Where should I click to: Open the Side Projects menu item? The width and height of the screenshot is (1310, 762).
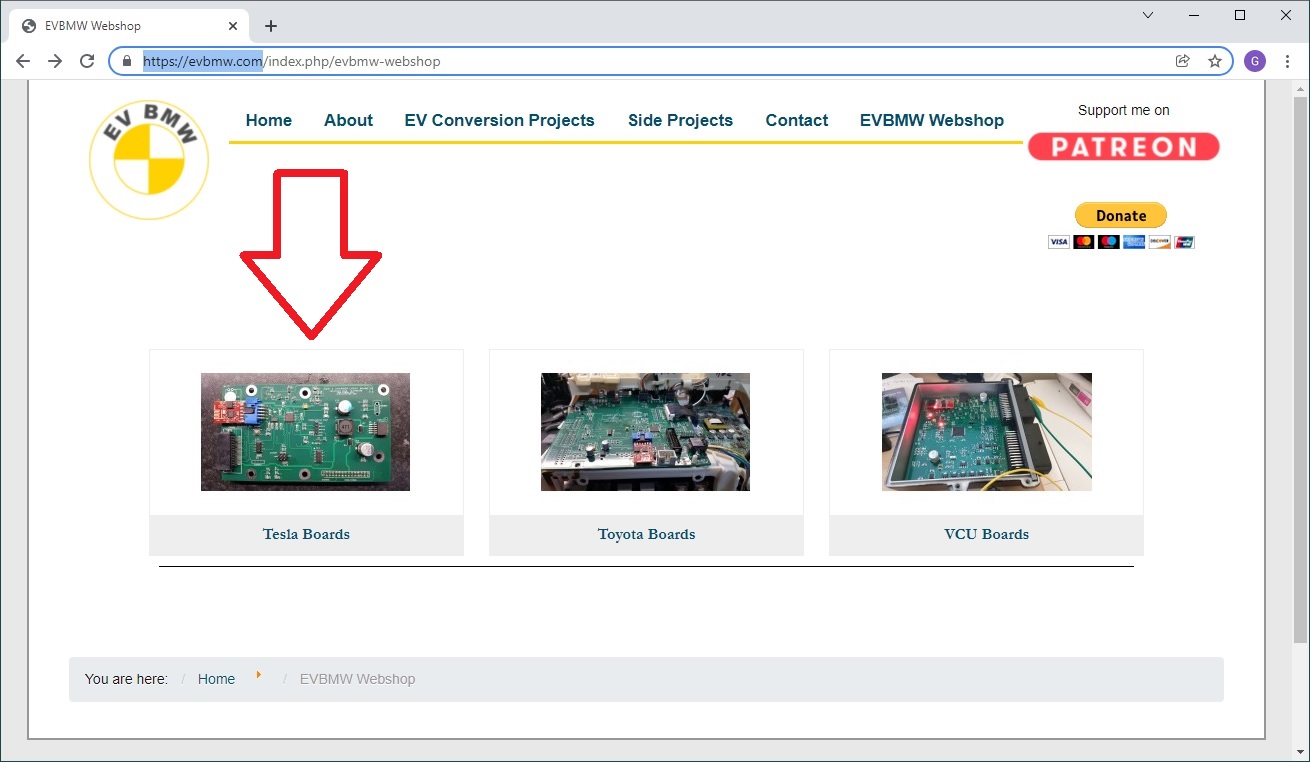(x=680, y=120)
